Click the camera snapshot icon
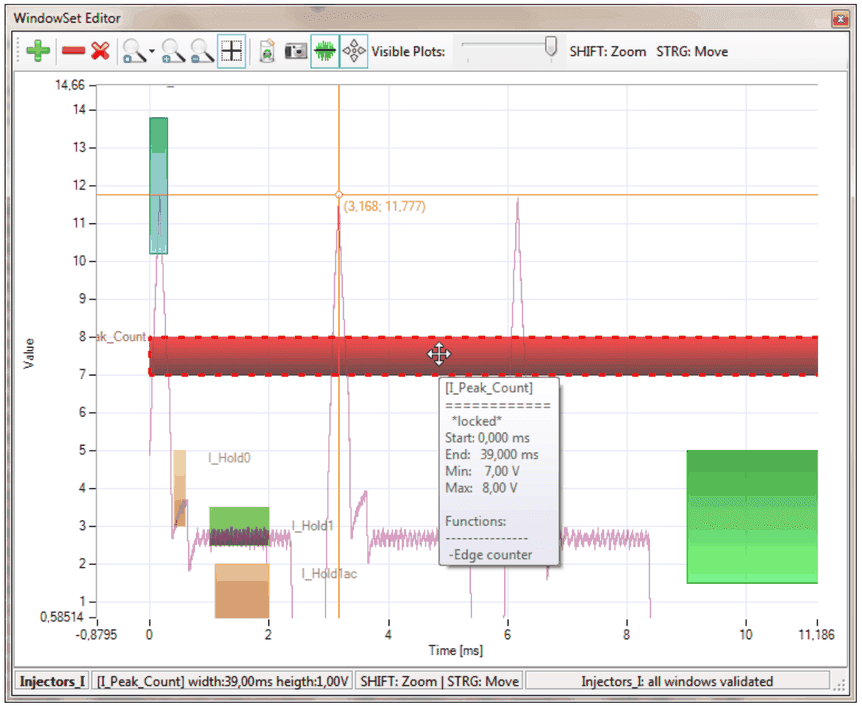Viewport: 862px width, 708px height. (296, 51)
